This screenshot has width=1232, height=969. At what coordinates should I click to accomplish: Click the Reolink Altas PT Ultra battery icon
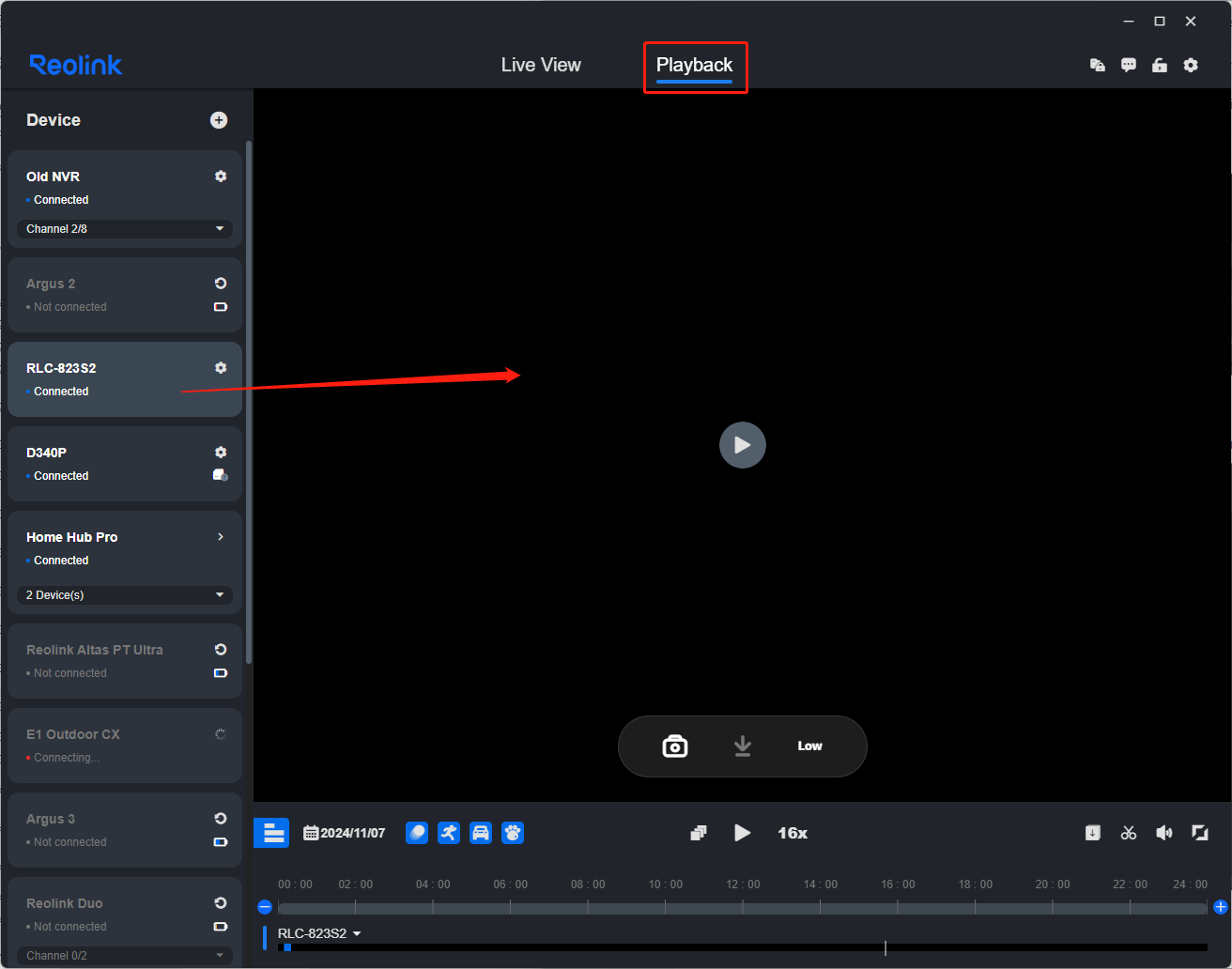[x=221, y=673]
